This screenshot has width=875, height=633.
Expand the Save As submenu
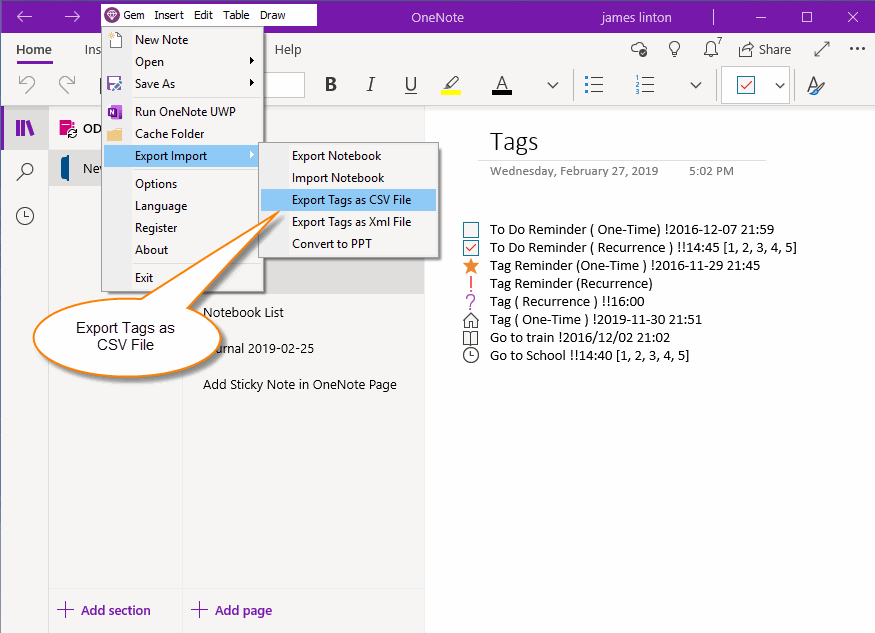(183, 84)
